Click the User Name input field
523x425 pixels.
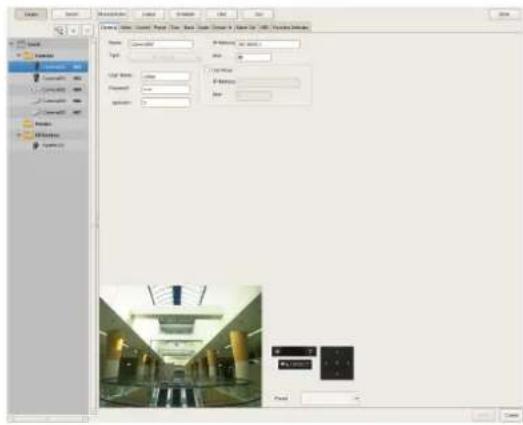coord(165,76)
